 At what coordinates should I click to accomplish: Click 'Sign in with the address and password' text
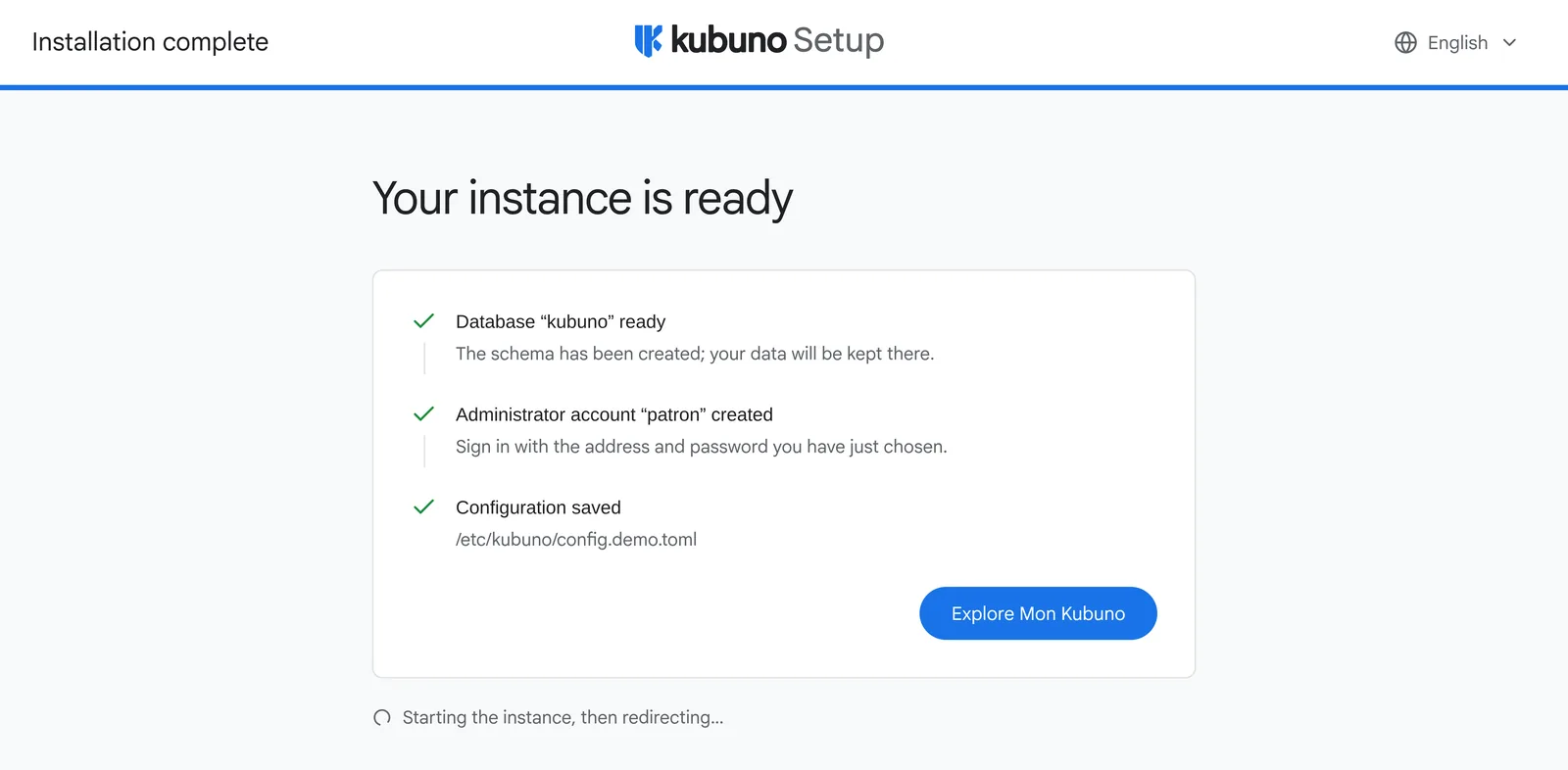click(x=702, y=447)
